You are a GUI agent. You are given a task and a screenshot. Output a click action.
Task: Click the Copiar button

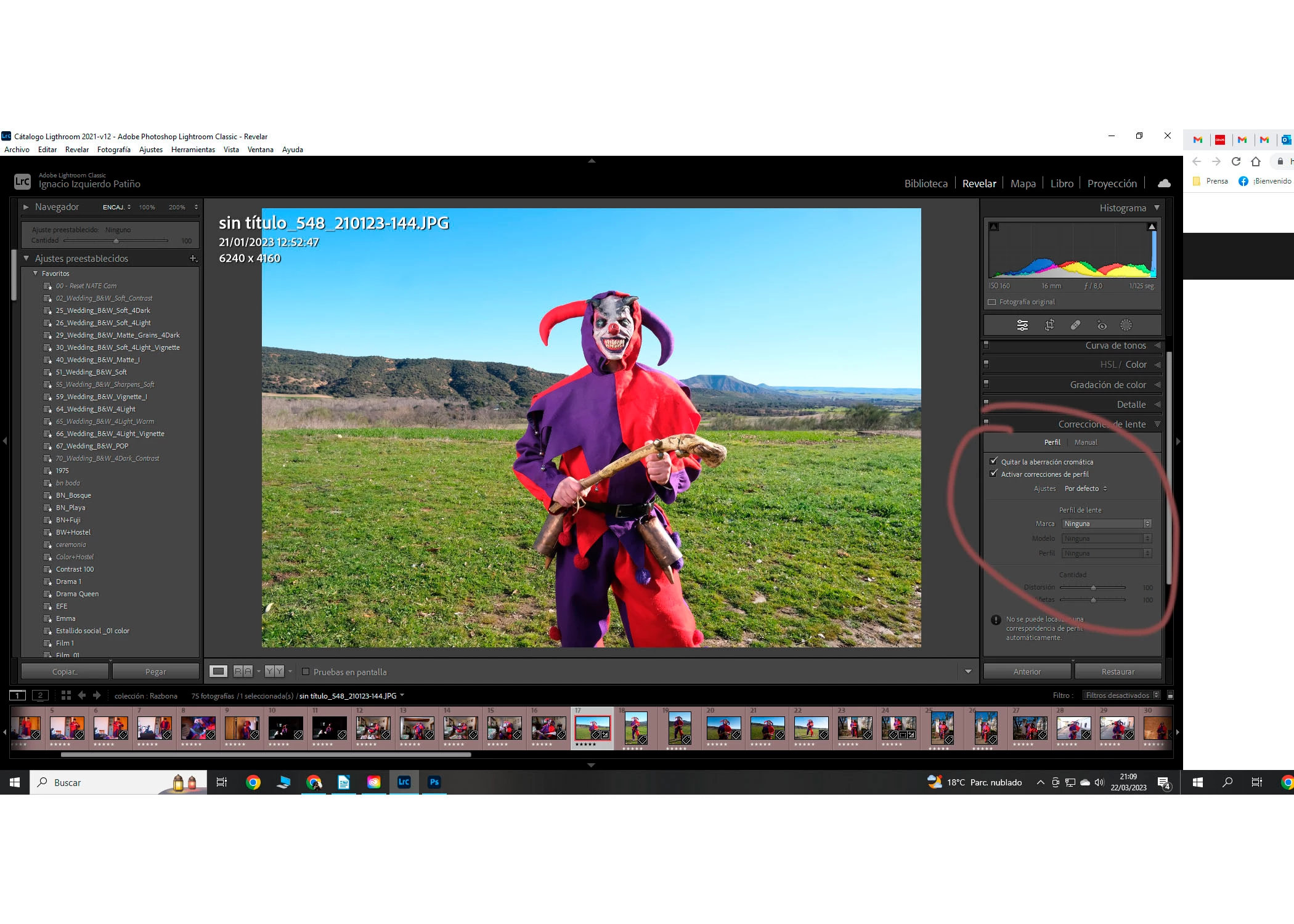(x=65, y=671)
